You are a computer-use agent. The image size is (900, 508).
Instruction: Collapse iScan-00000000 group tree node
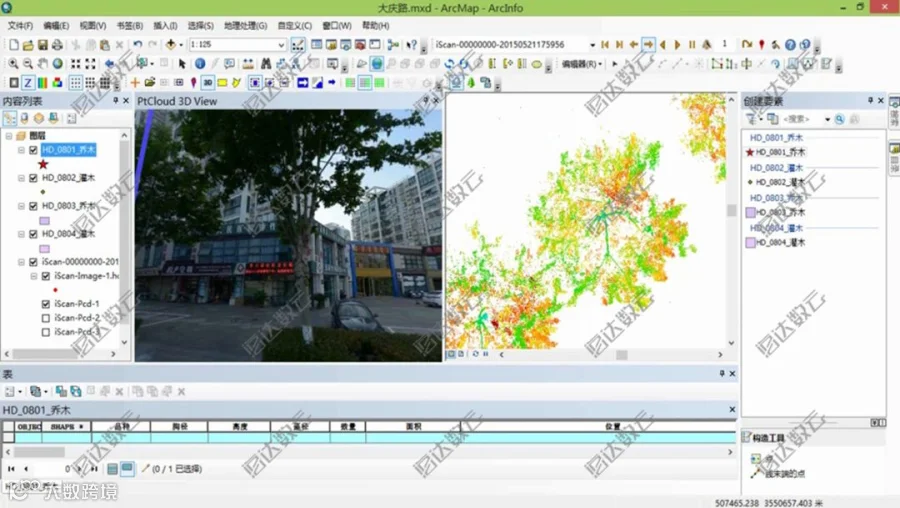click(x=21, y=262)
